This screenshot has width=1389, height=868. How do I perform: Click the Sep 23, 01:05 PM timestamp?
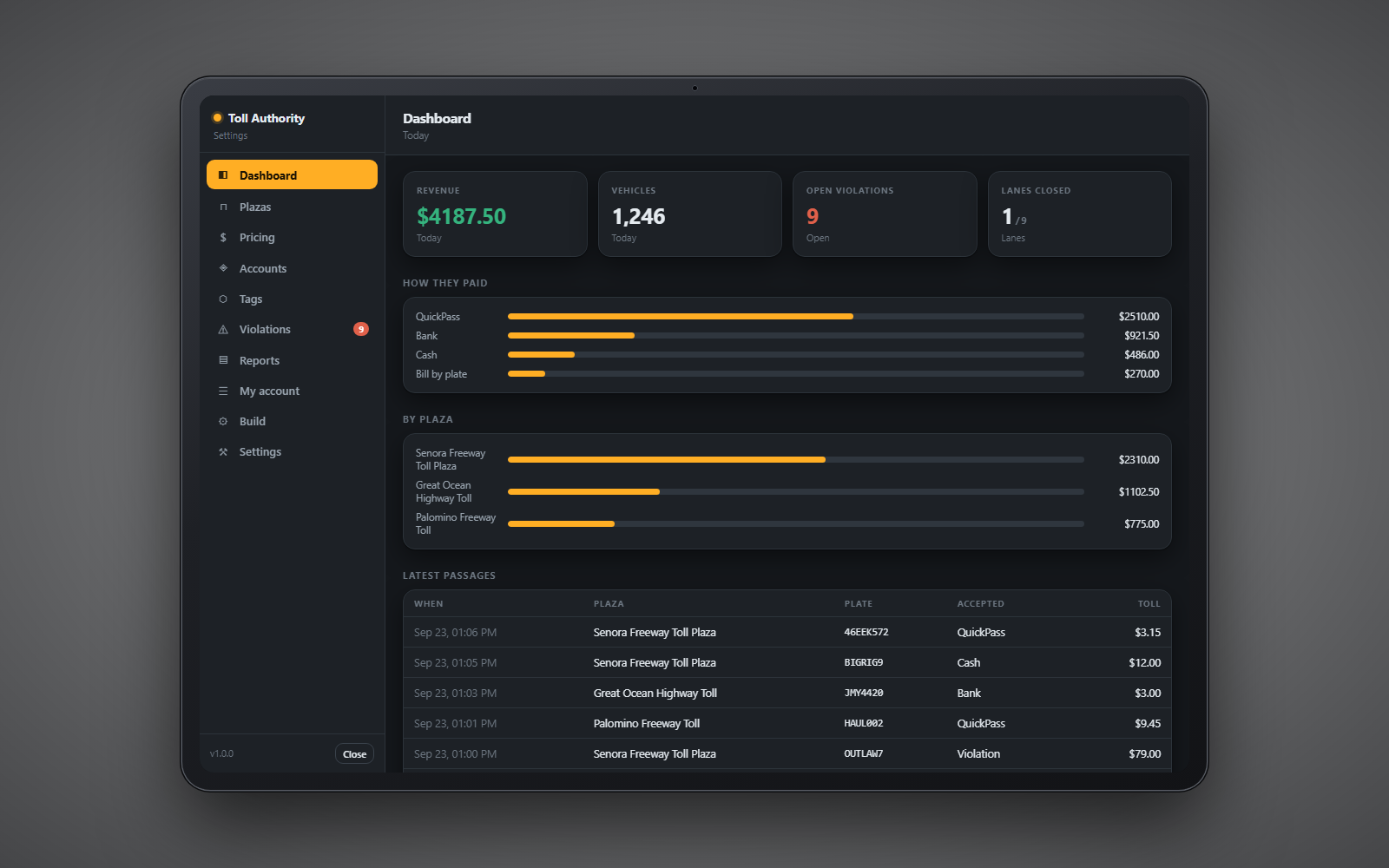click(456, 663)
